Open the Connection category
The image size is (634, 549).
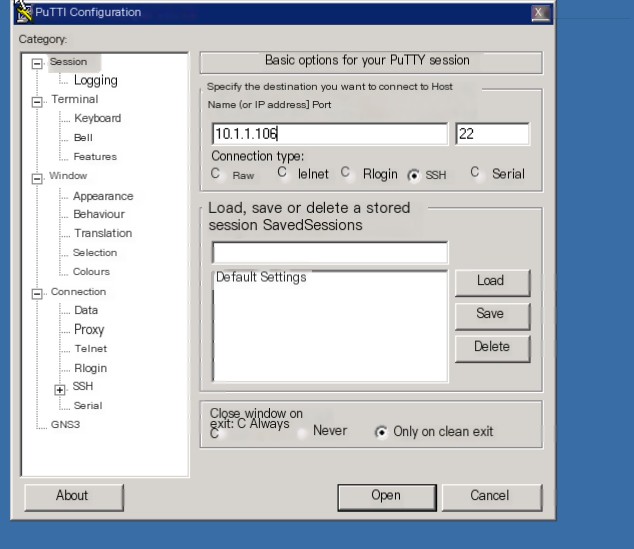[78, 291]
